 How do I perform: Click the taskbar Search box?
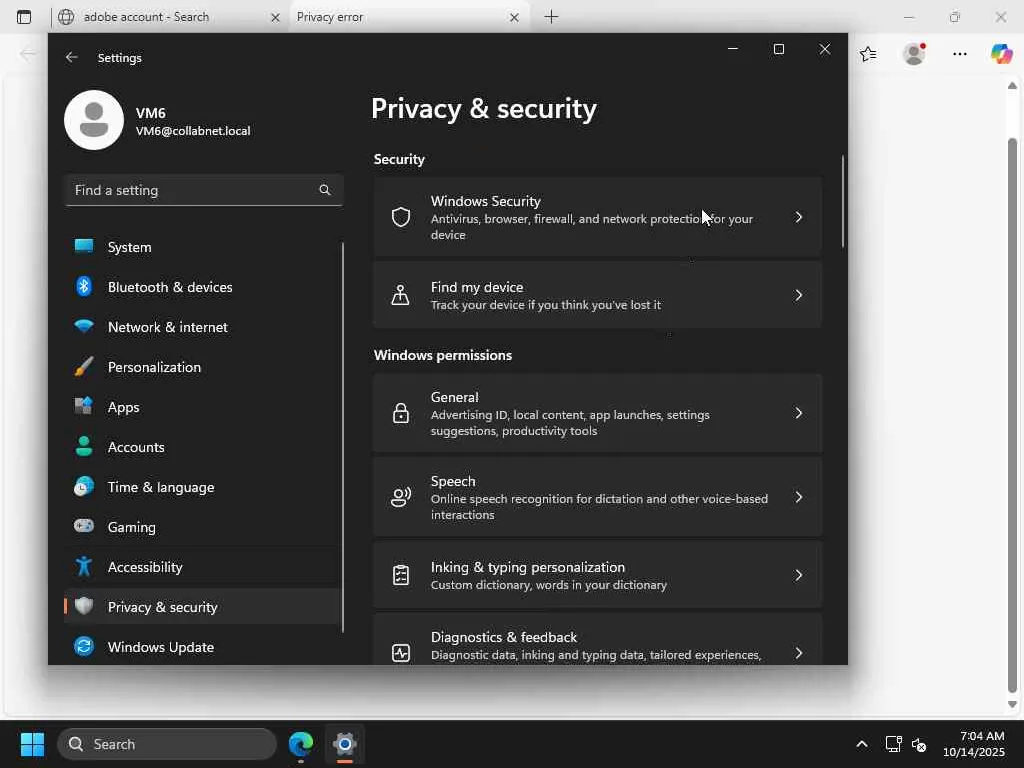coord(167,744)
